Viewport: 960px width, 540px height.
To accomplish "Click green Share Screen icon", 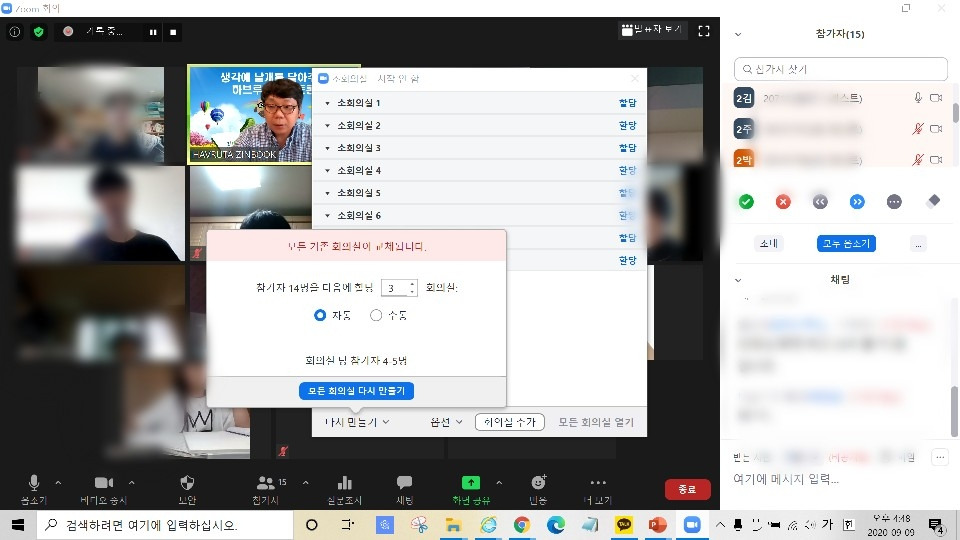I will coord(470,483).
